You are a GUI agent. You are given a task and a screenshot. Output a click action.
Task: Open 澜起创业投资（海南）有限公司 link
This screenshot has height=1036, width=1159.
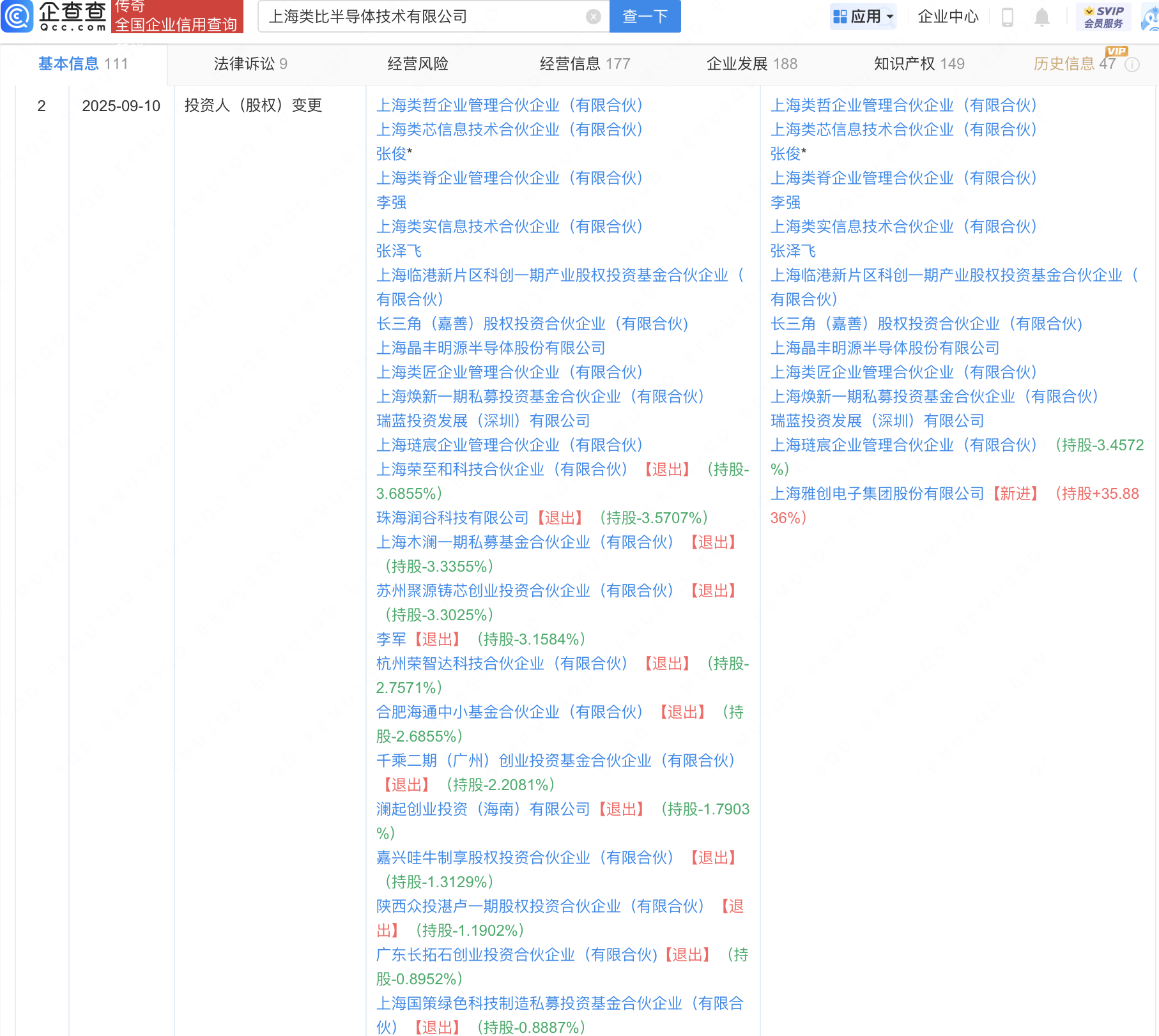point(483,809)
